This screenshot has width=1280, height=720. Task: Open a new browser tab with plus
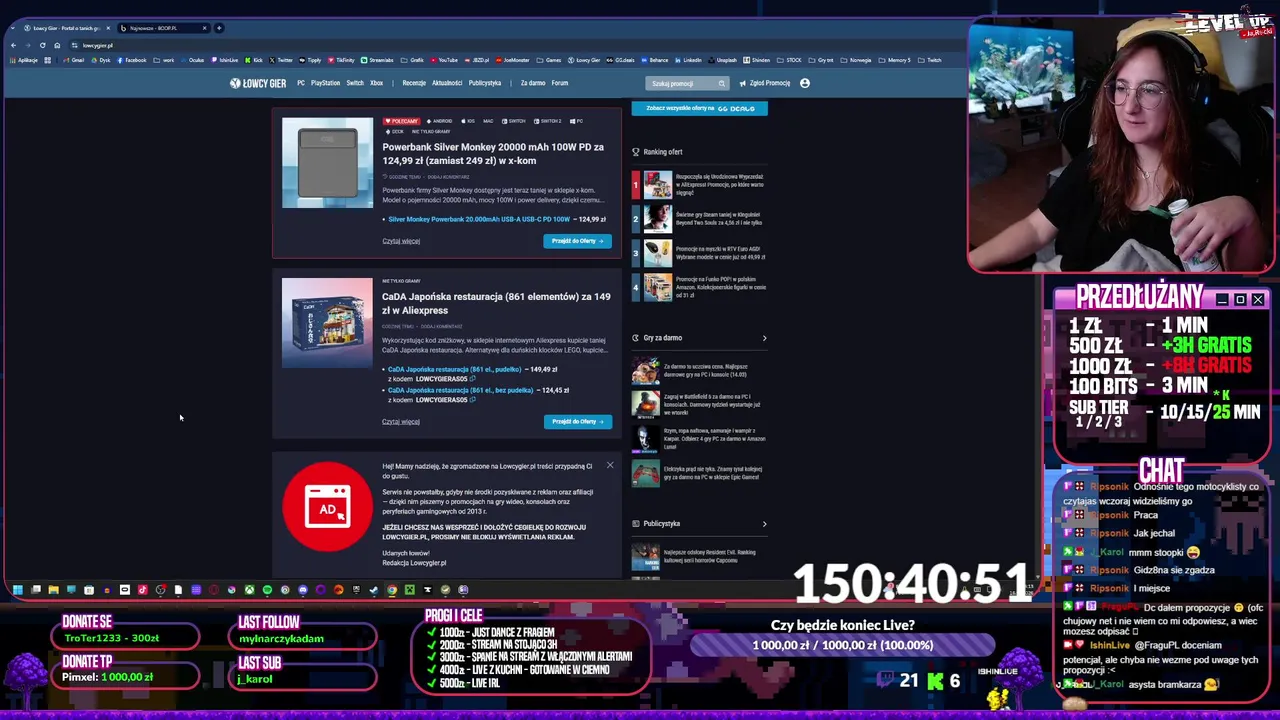tap(219, 28)
